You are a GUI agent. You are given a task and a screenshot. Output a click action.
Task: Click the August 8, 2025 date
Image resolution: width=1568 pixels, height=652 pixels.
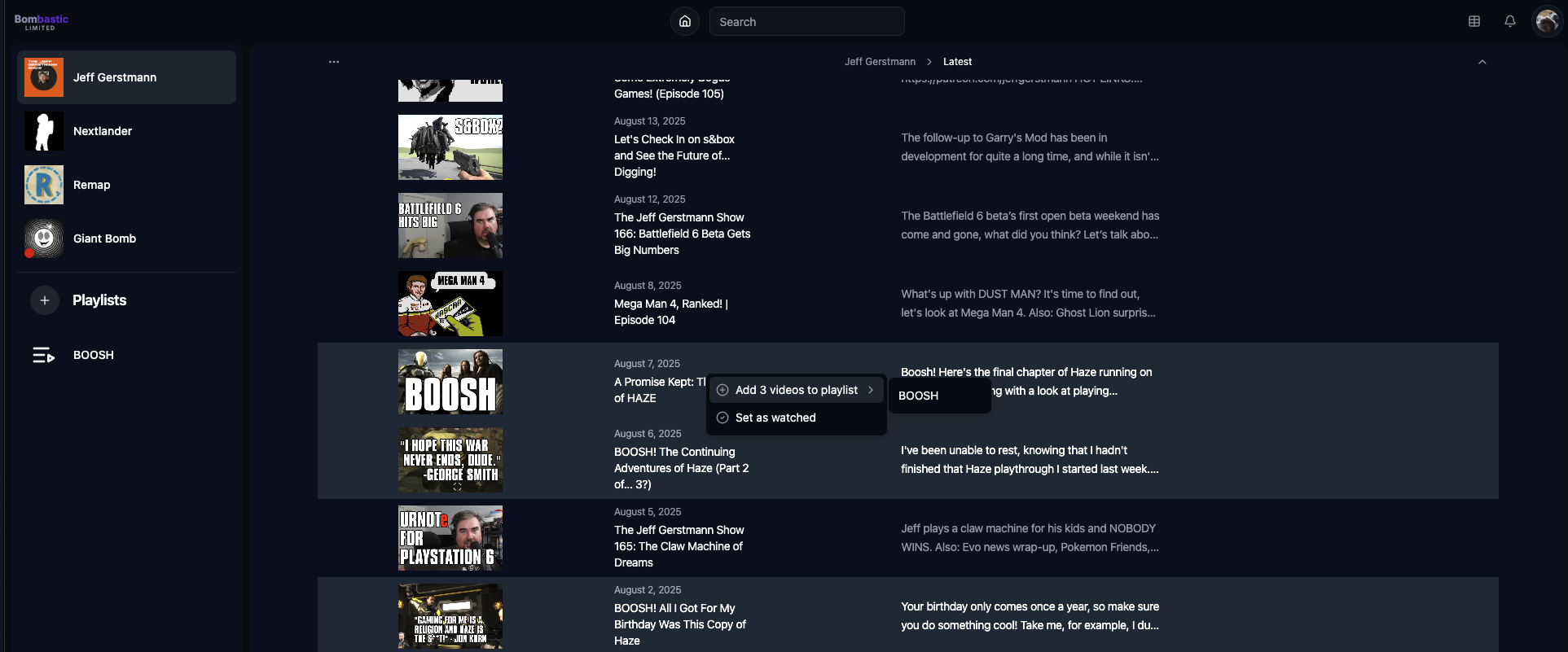click(648, 286)
